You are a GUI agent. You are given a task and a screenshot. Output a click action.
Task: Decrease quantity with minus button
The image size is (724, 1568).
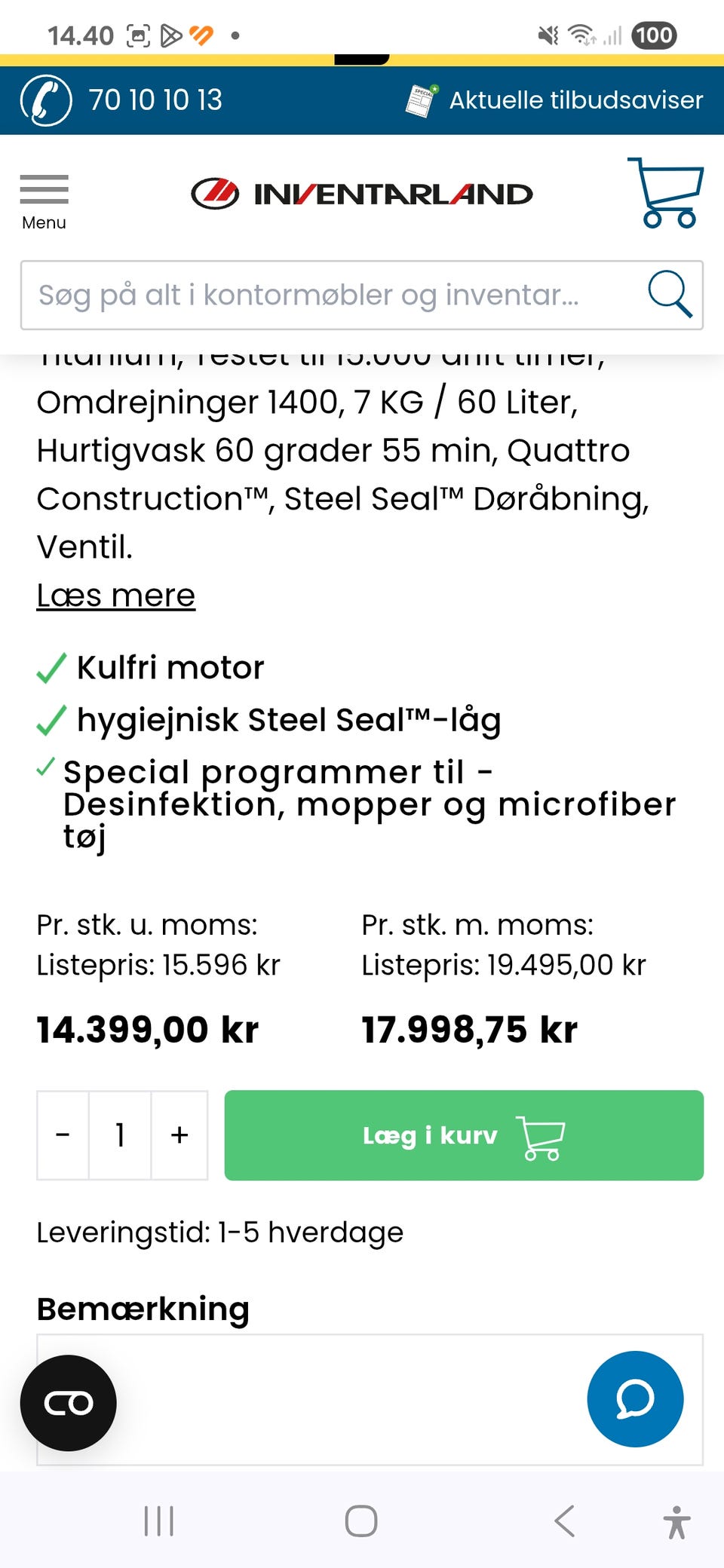pyautogui.click(x=63, y=1135)
